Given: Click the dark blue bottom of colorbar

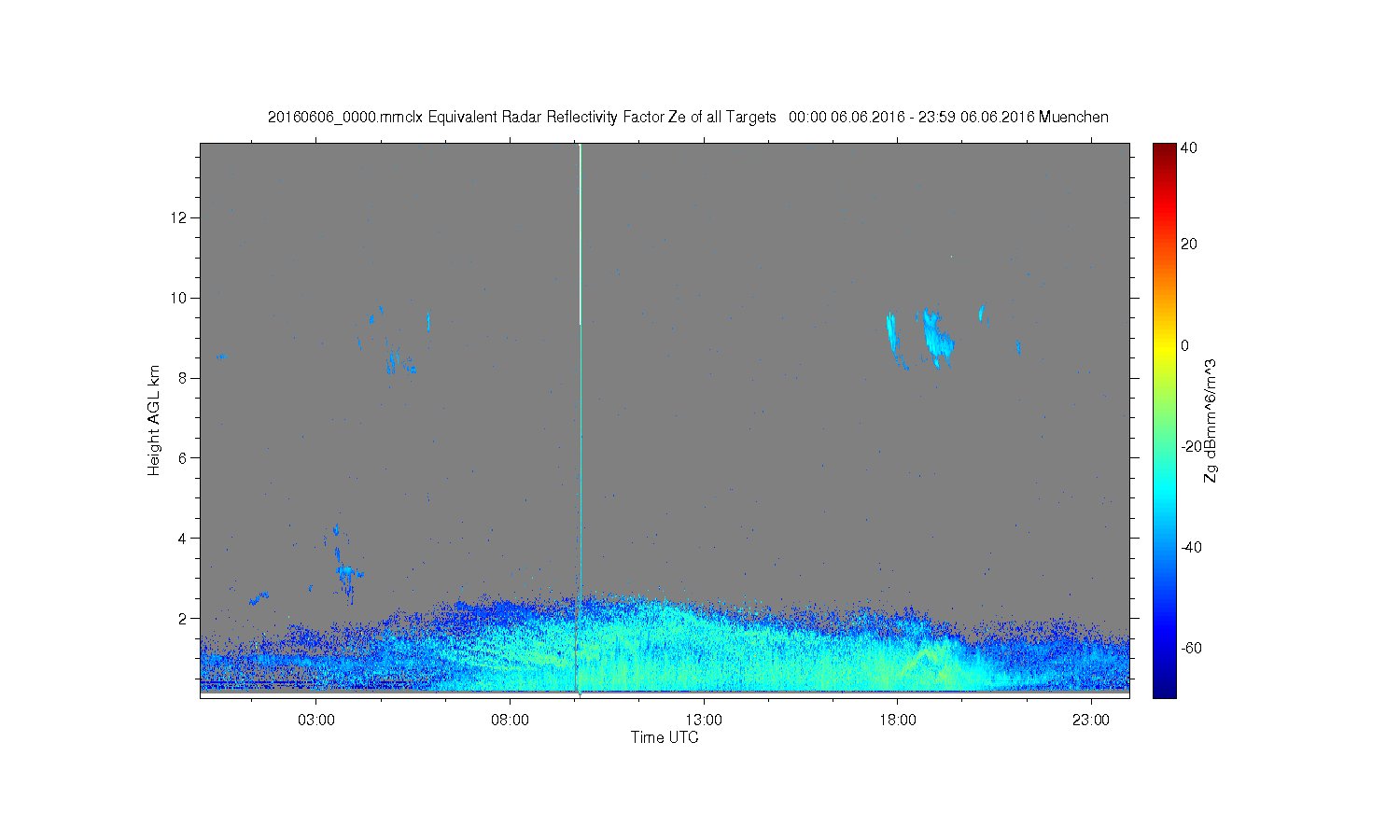Looking at the screenshot, I should 1164,689.
